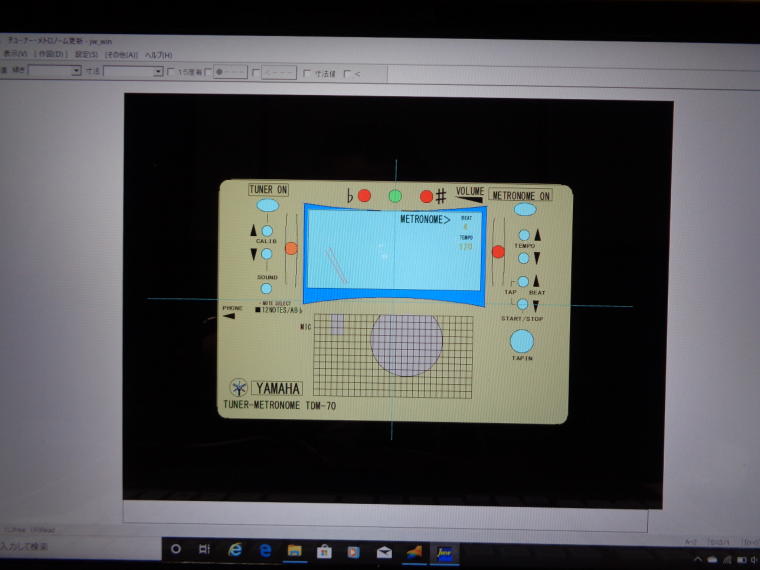Click the orange LED left of display

point(291,249)
